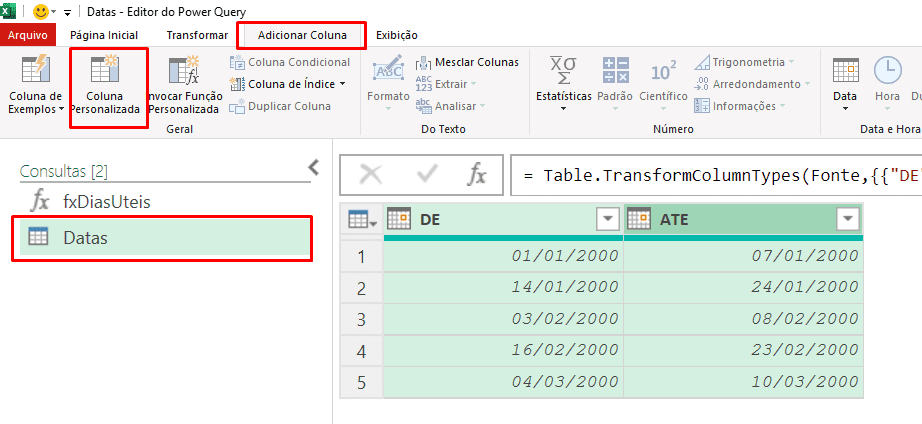Click the Coluna de Exemplos icon

tap(36, 70)
